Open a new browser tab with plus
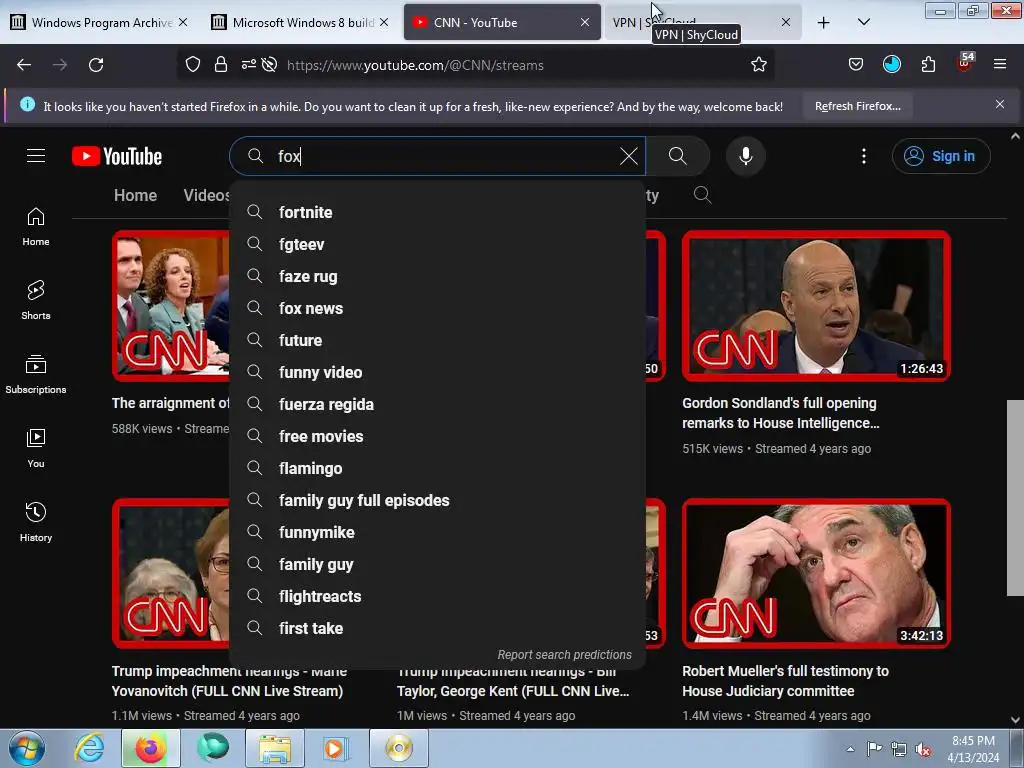The image size is (1024, 768). [x=824, y=23]
